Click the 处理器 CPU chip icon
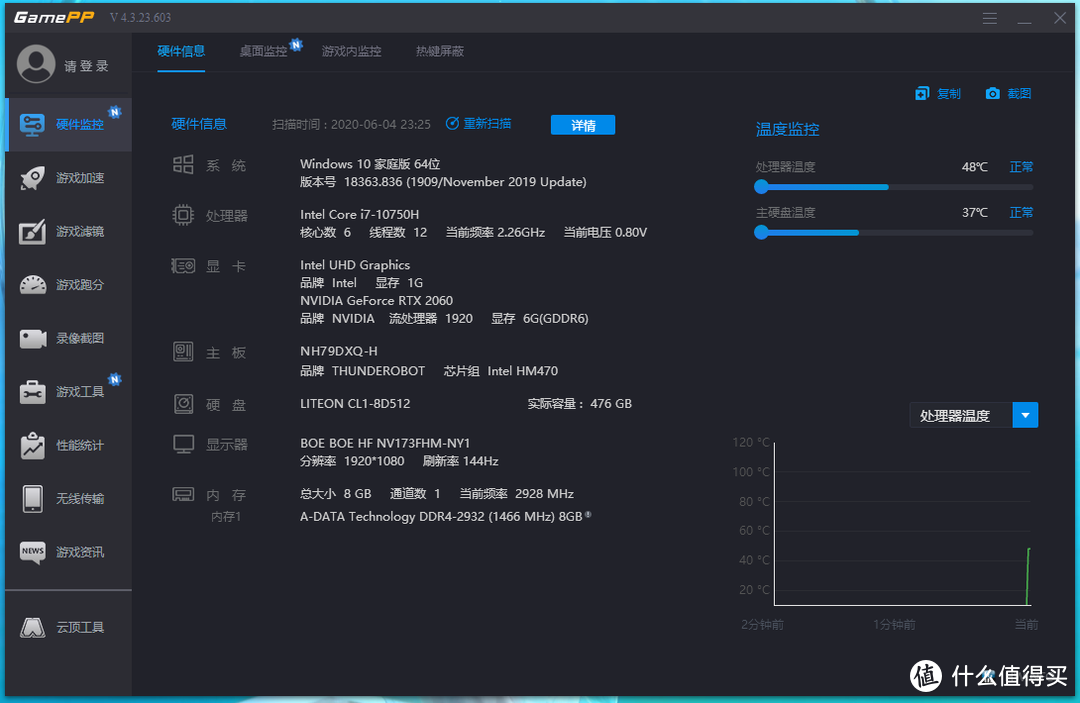 coord(183,216)
